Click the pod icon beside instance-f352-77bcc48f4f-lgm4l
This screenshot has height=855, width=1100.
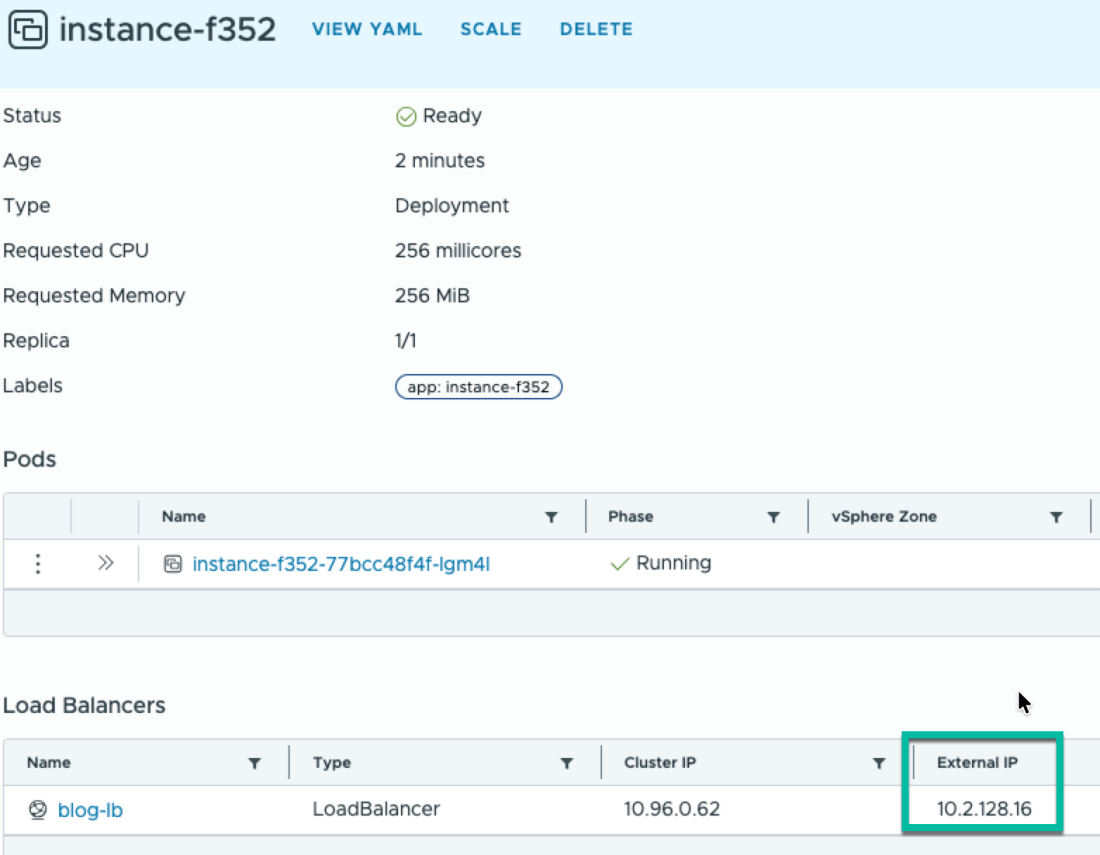click(173, 563)
